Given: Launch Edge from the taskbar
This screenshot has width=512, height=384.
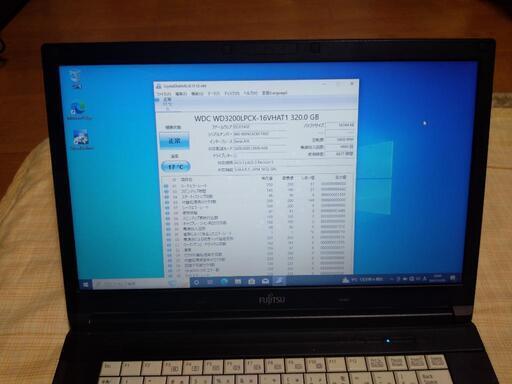Looking at the screenshot, I should coord(224,282).
